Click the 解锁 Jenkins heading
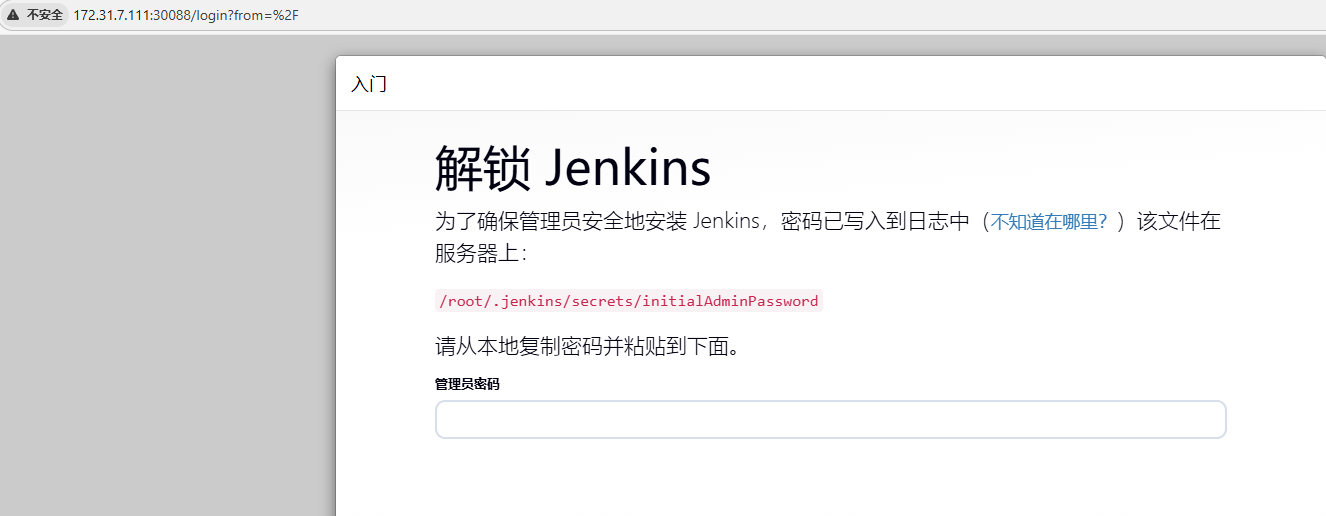 coord(572,167)
